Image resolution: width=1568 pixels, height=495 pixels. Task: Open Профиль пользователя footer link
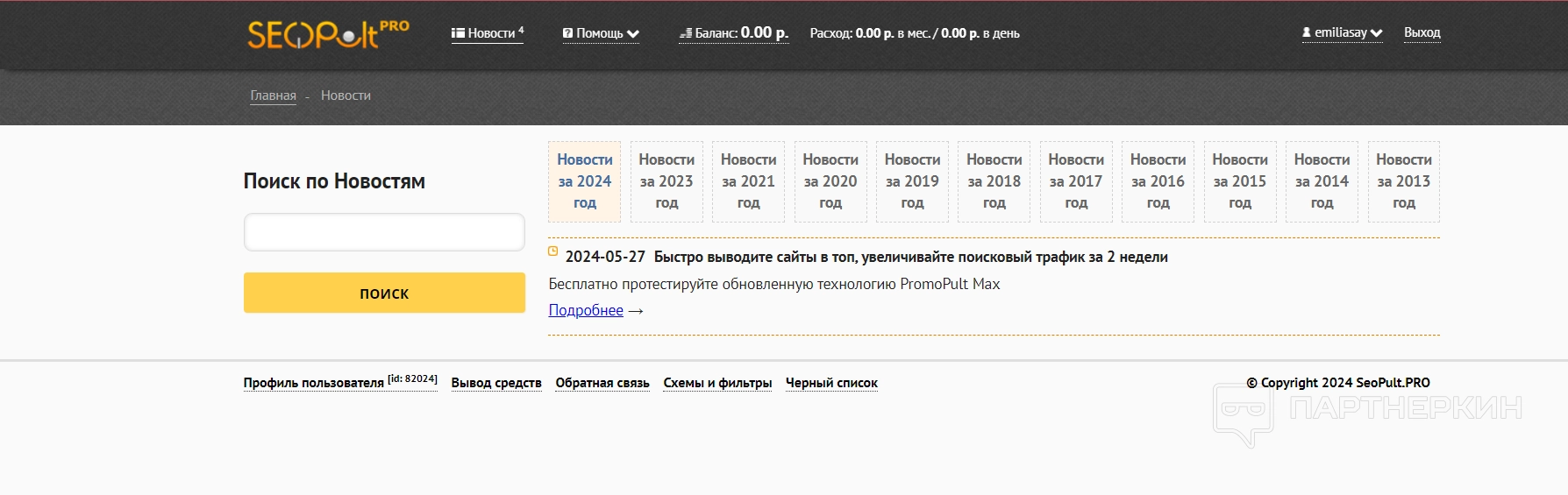[340, 382]
